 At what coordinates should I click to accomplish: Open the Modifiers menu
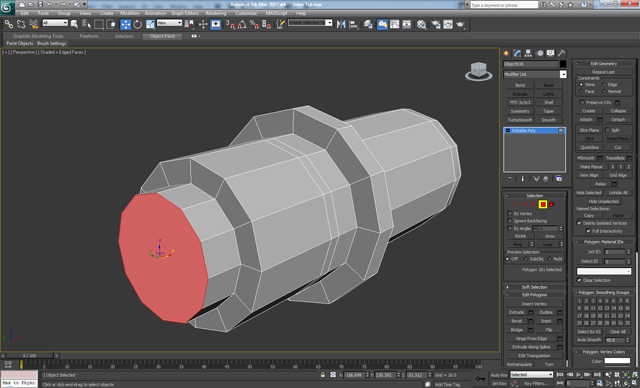coord(130,13)
